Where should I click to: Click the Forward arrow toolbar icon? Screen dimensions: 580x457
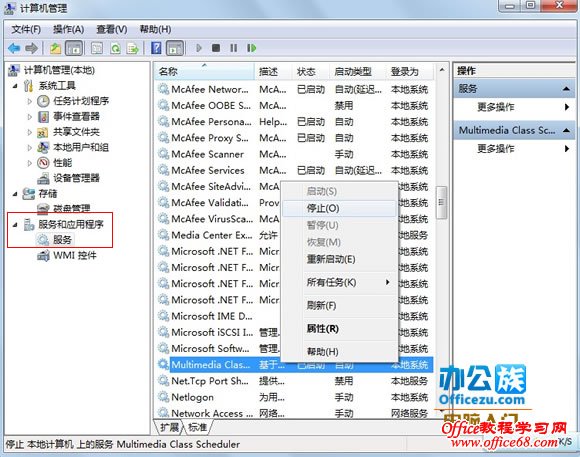tap(31, 48)
